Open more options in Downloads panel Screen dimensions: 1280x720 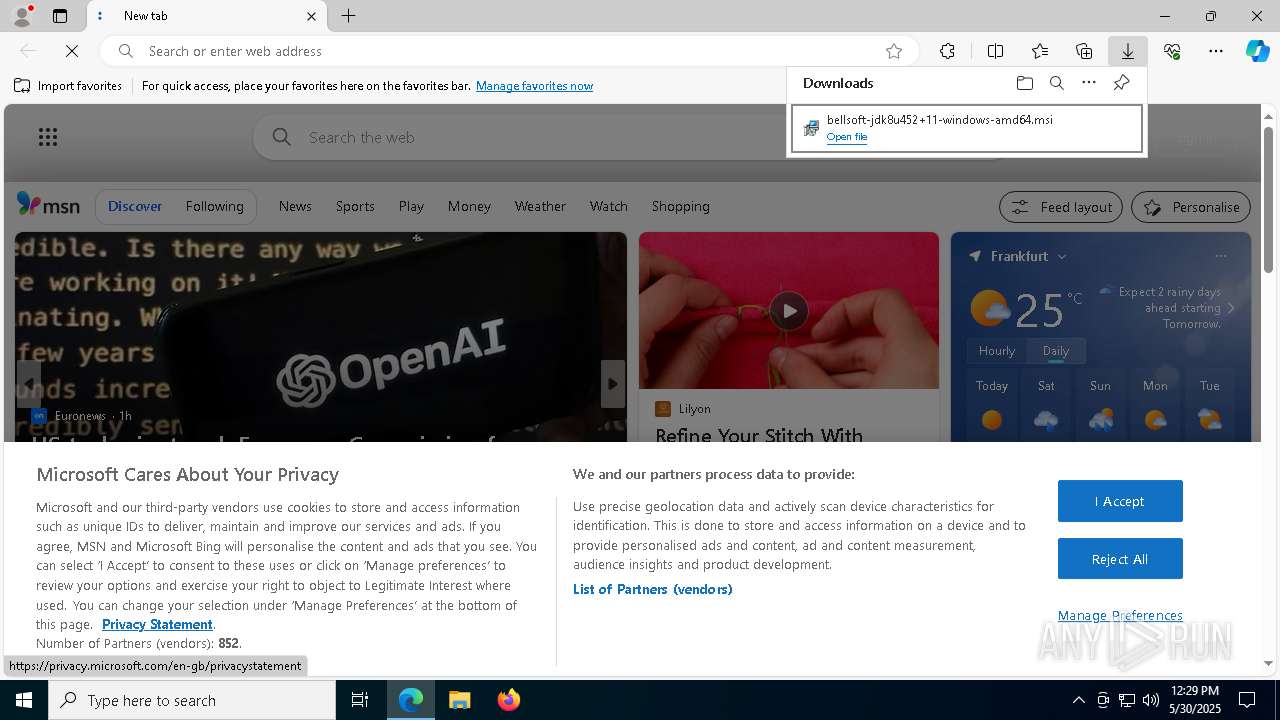[1089, 83]
